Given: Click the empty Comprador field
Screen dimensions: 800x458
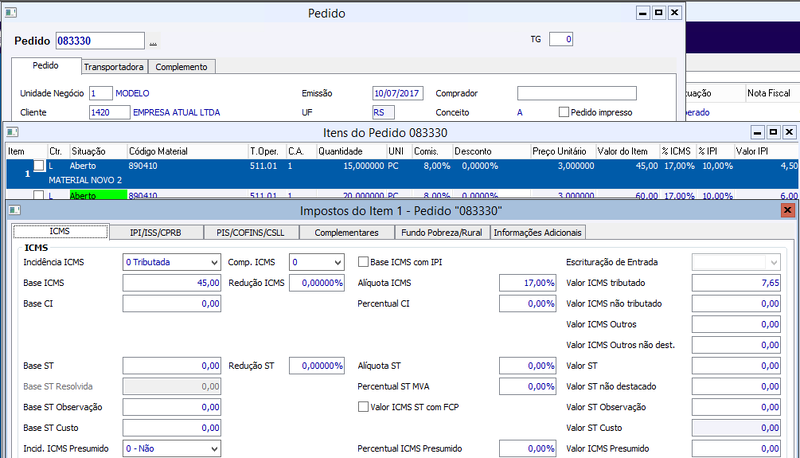Looking at the screenshot, I should 577,93.
